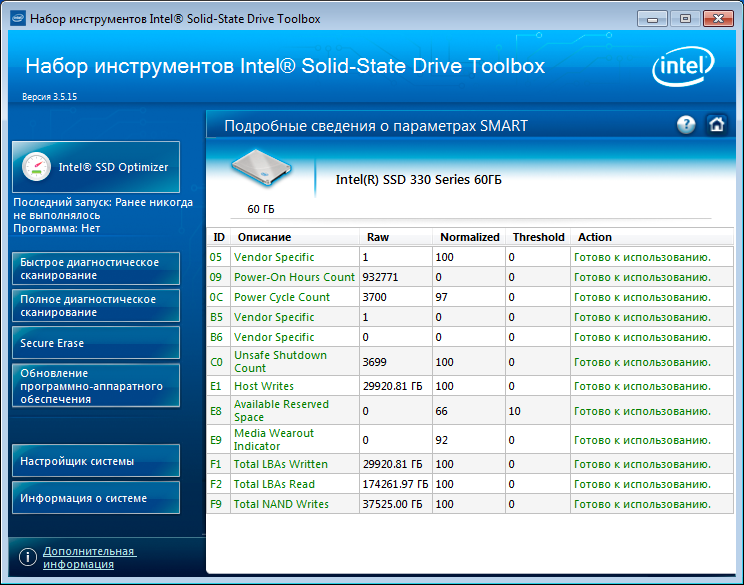Minimize the Toolbox window
This screenshot has width=744, height=585.
tap(652, 19)
